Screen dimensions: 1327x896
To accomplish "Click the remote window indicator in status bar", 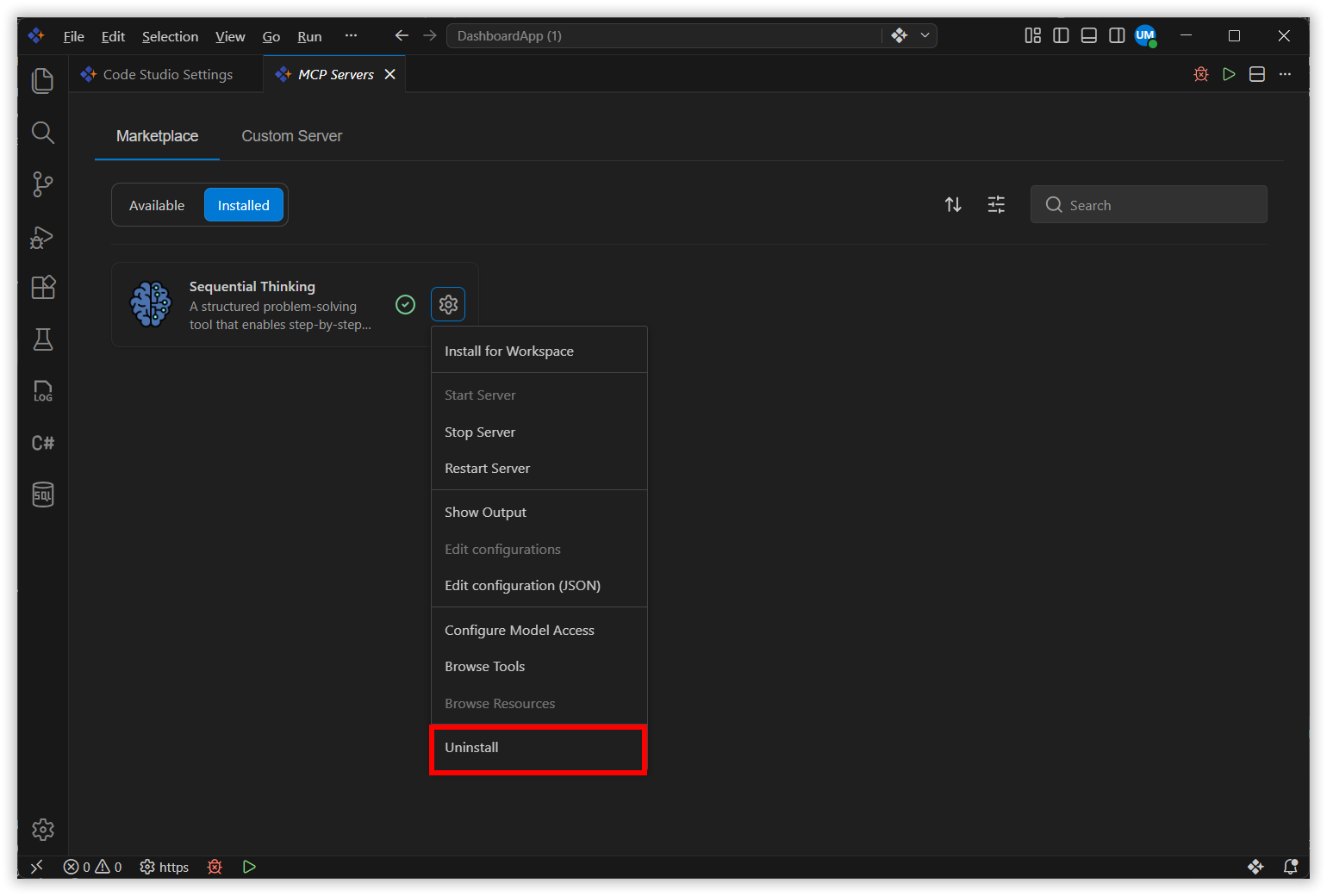I will (36, 867).
